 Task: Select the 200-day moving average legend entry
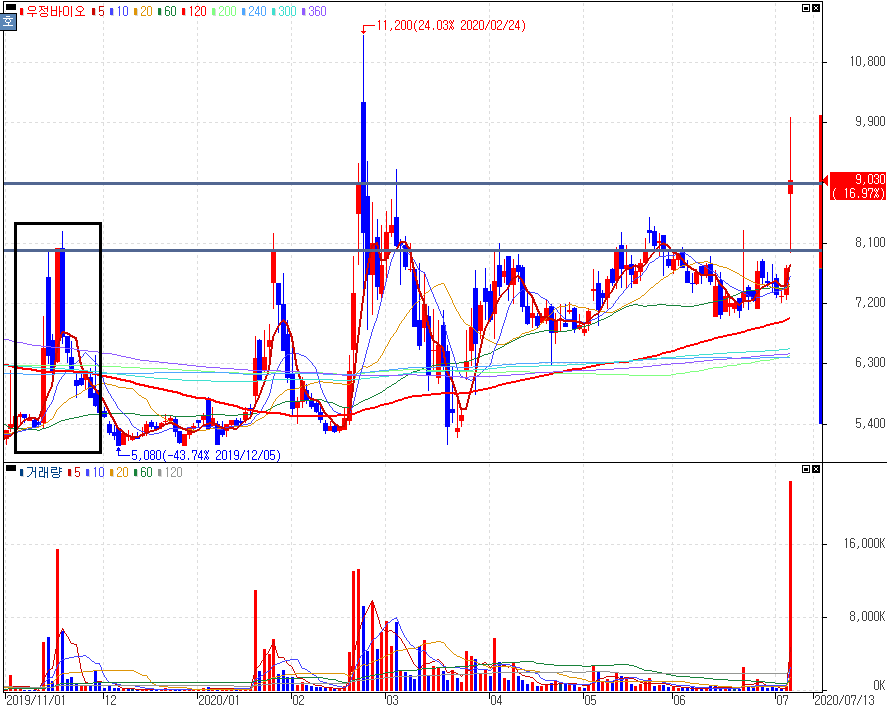click(x=224, y=11)
